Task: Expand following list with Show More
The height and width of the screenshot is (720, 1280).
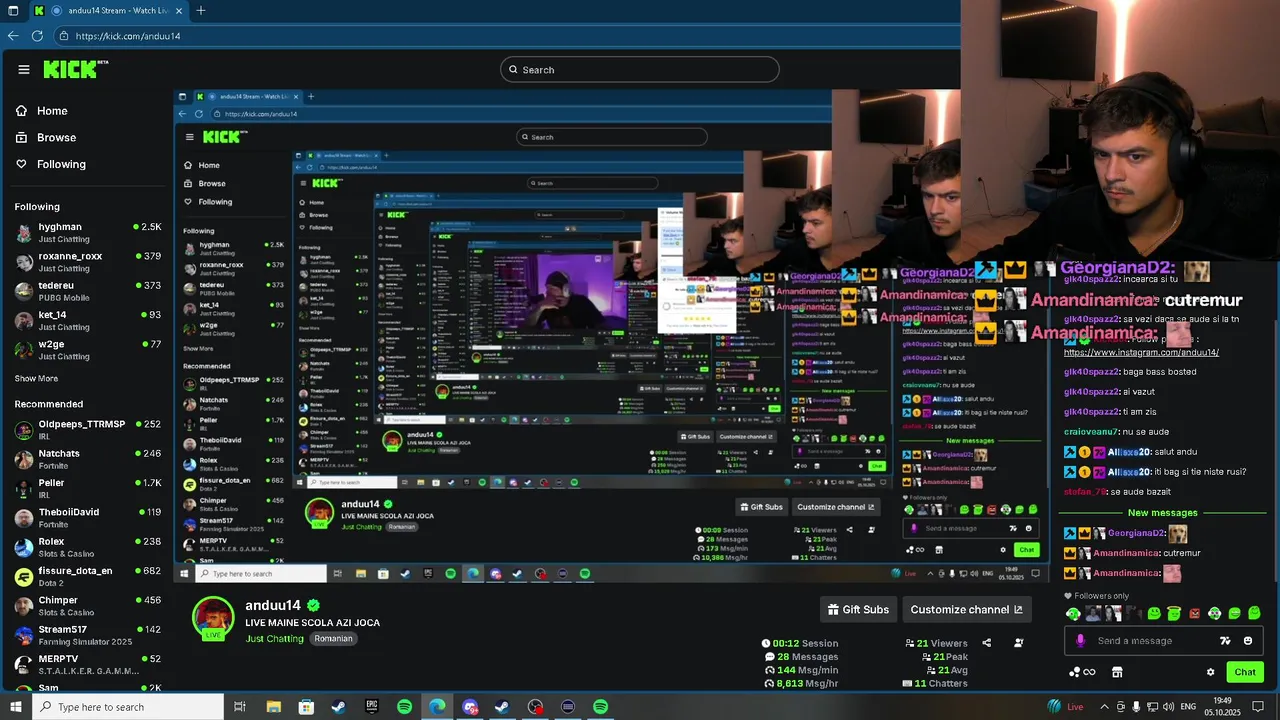Action: (36, 379)
